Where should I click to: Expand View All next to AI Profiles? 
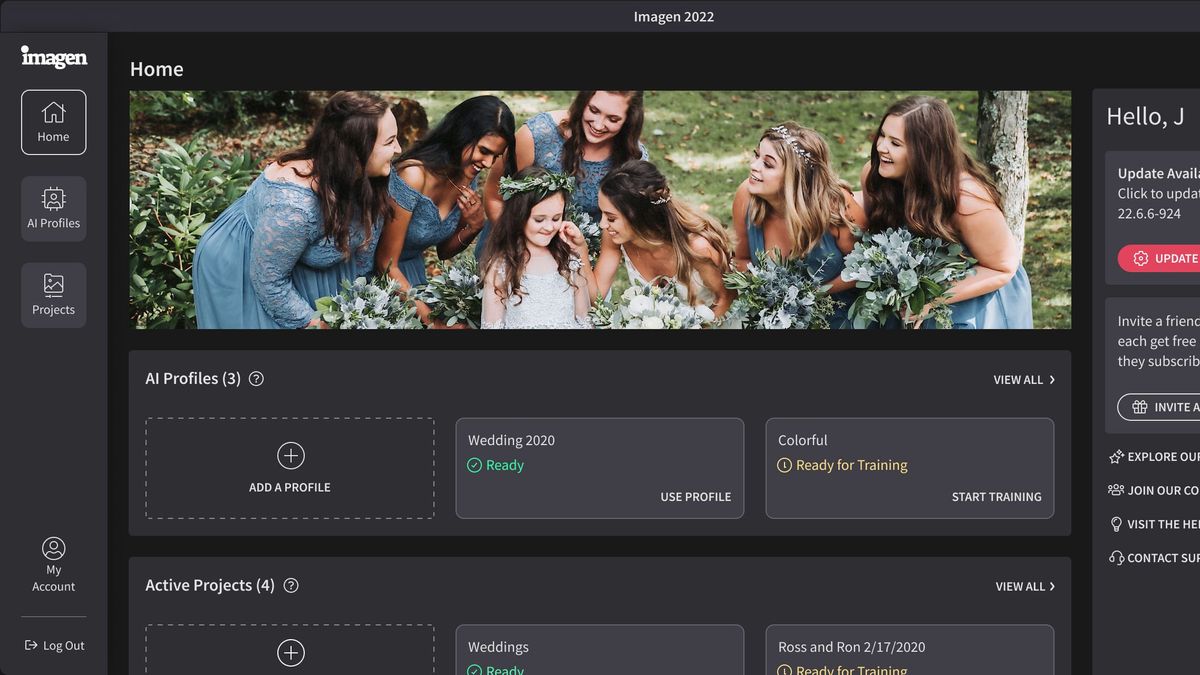click(1024, 380)
